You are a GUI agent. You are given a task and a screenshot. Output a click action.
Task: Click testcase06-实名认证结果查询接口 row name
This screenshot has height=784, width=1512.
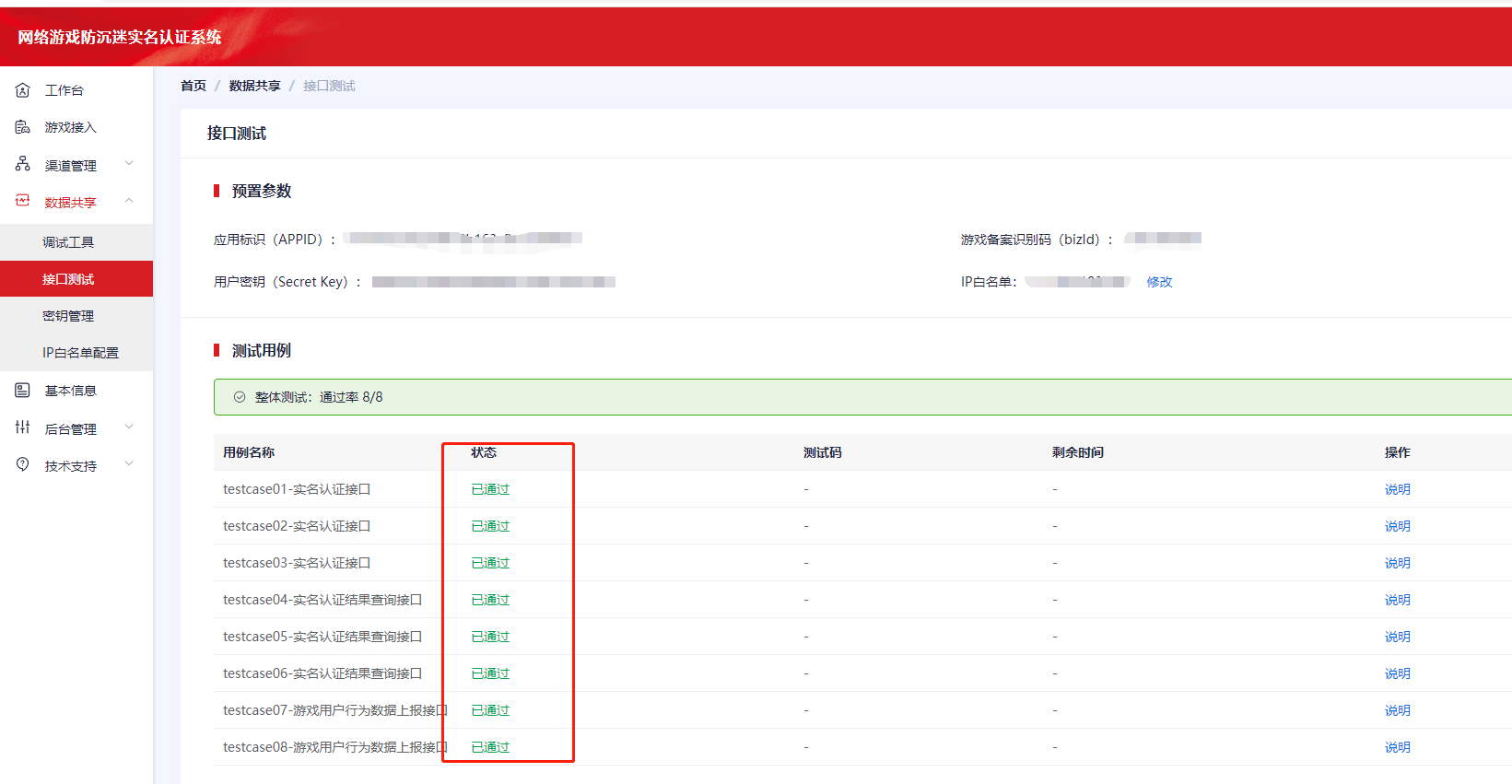[x=322, y=673]
